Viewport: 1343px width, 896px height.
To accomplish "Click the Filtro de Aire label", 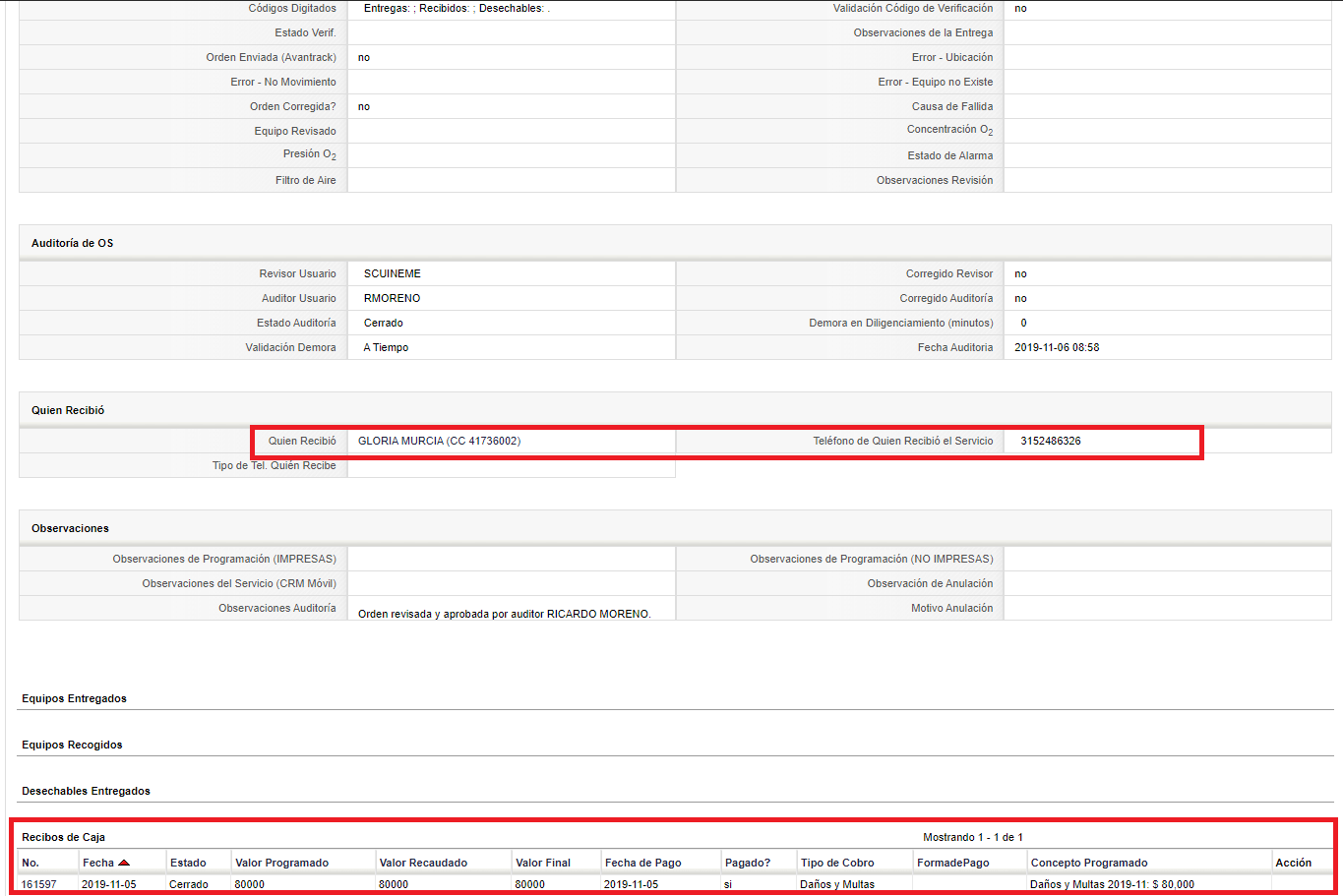I will (x=306, y=180).
